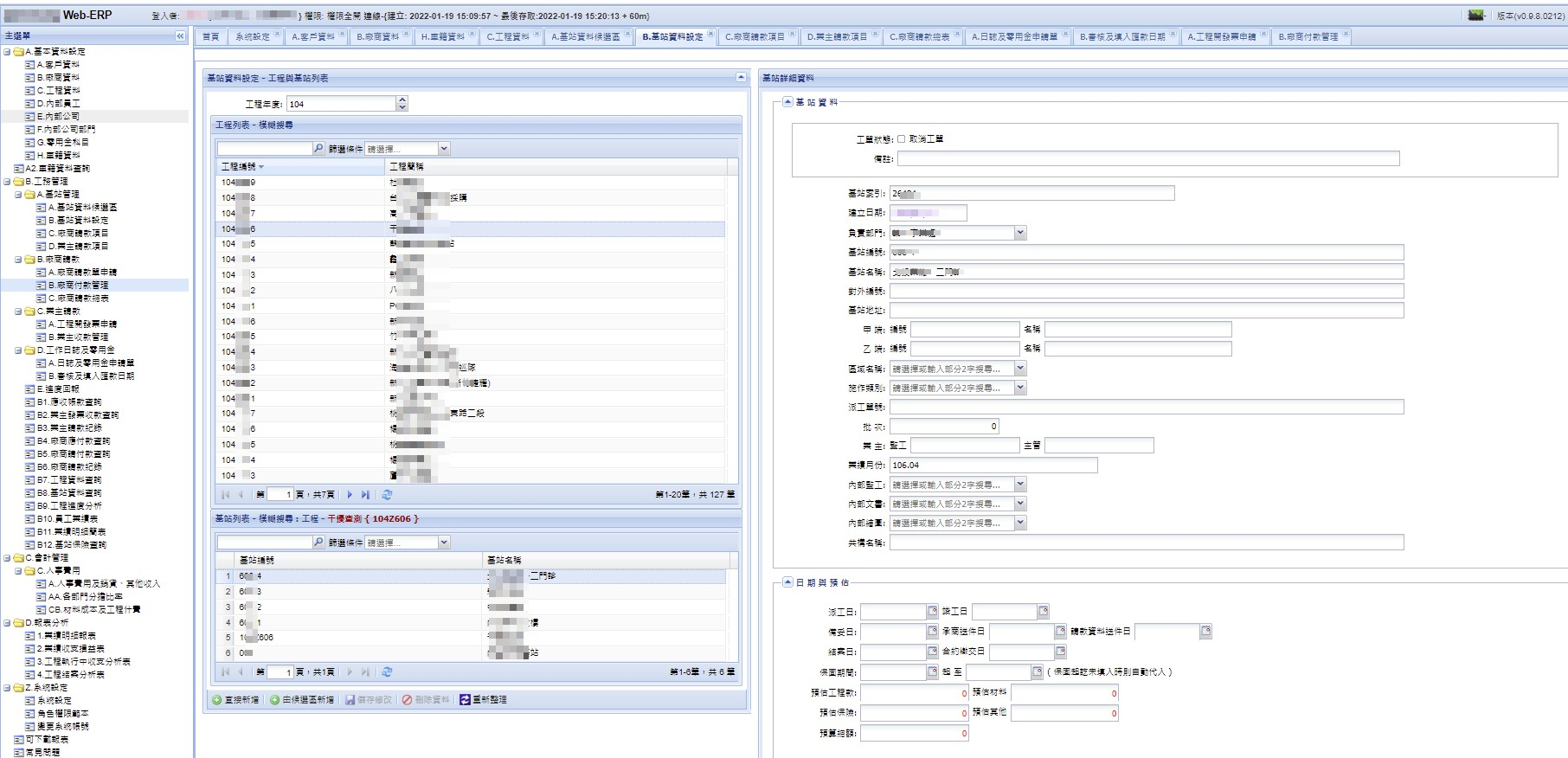1568x758 pixels.
Task: Open 內部監工 dropdown
Action: click(1020, 485)
